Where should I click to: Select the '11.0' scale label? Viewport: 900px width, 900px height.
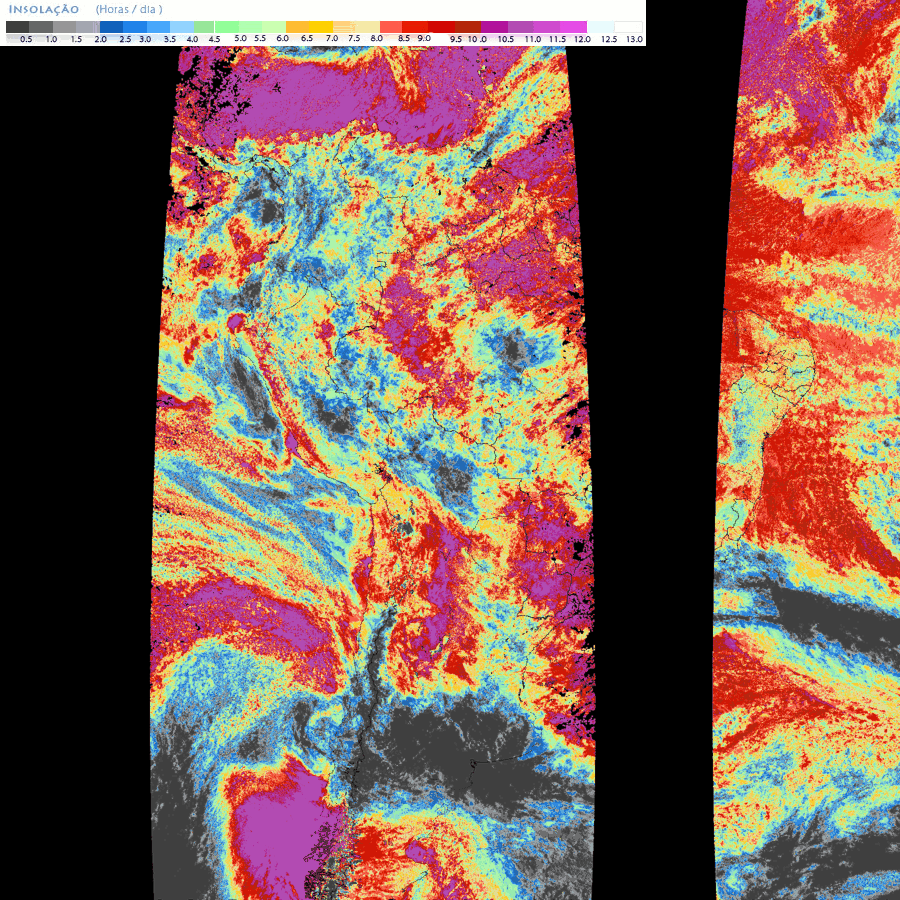(x=533, y=40)
